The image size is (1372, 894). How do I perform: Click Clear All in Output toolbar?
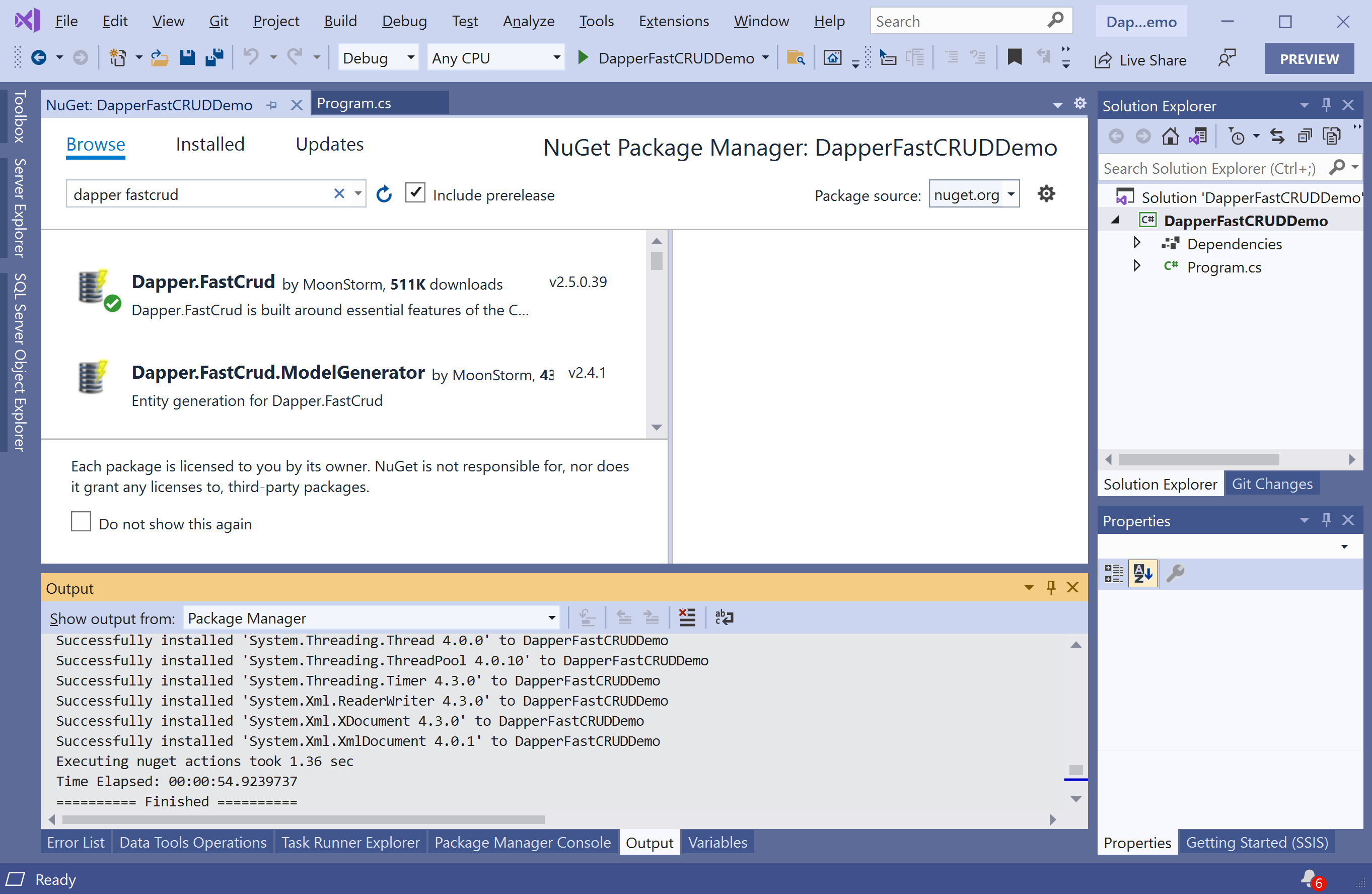[x=687, y=617]
